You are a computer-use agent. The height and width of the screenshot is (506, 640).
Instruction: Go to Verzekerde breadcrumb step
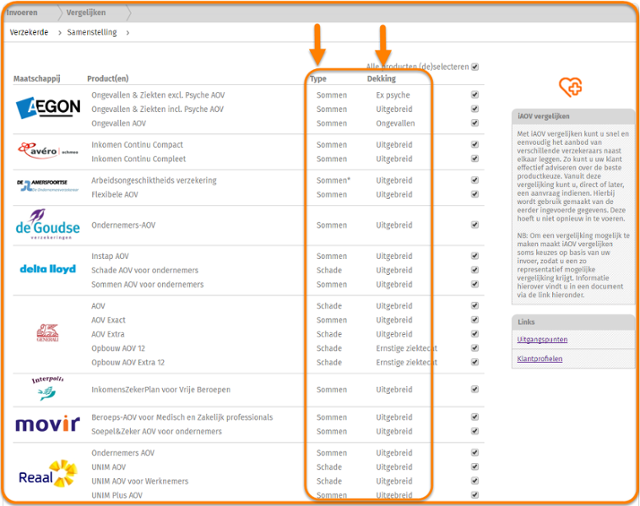click(29, 32)
